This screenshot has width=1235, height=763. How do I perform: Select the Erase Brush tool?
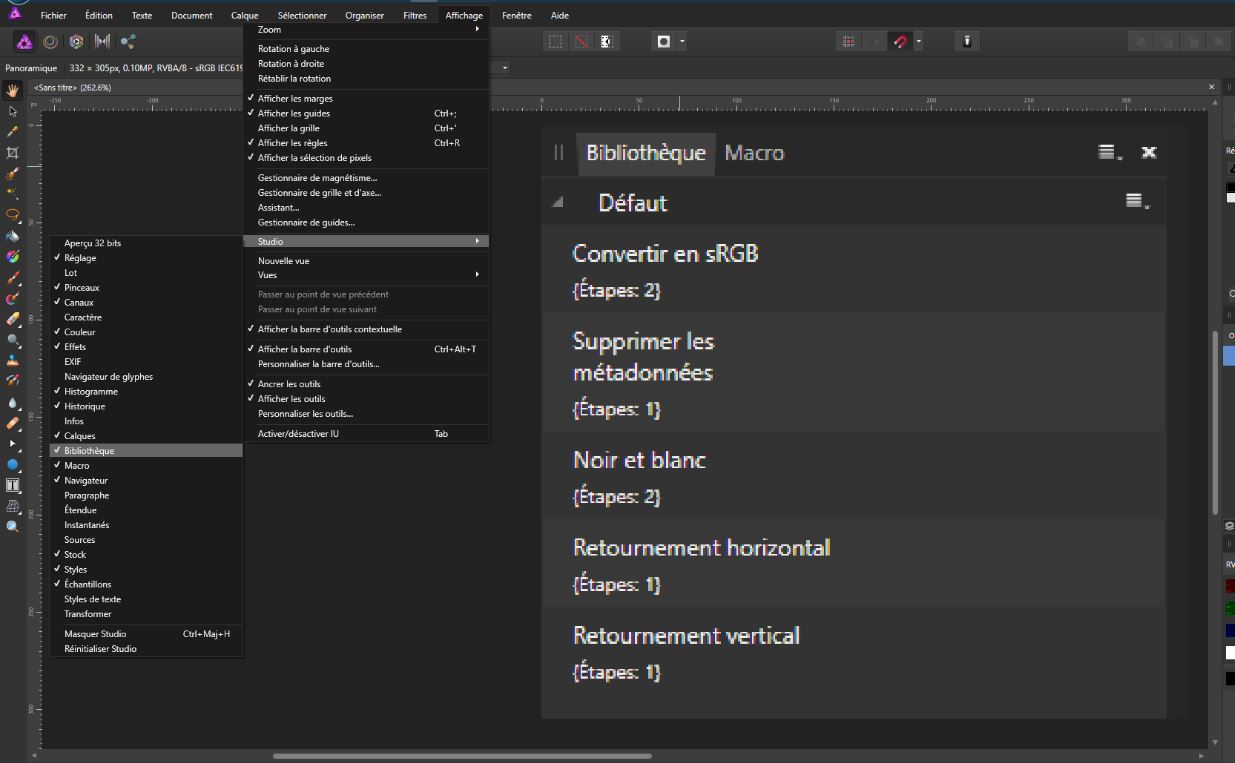13,319
